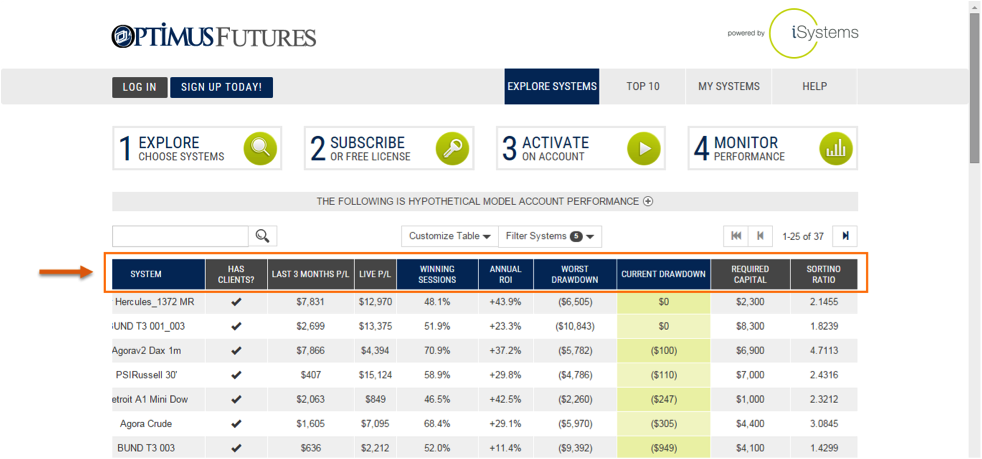982x459 pixels.
Task: Open the BUND T3 003 system
Action: [146, 448]
